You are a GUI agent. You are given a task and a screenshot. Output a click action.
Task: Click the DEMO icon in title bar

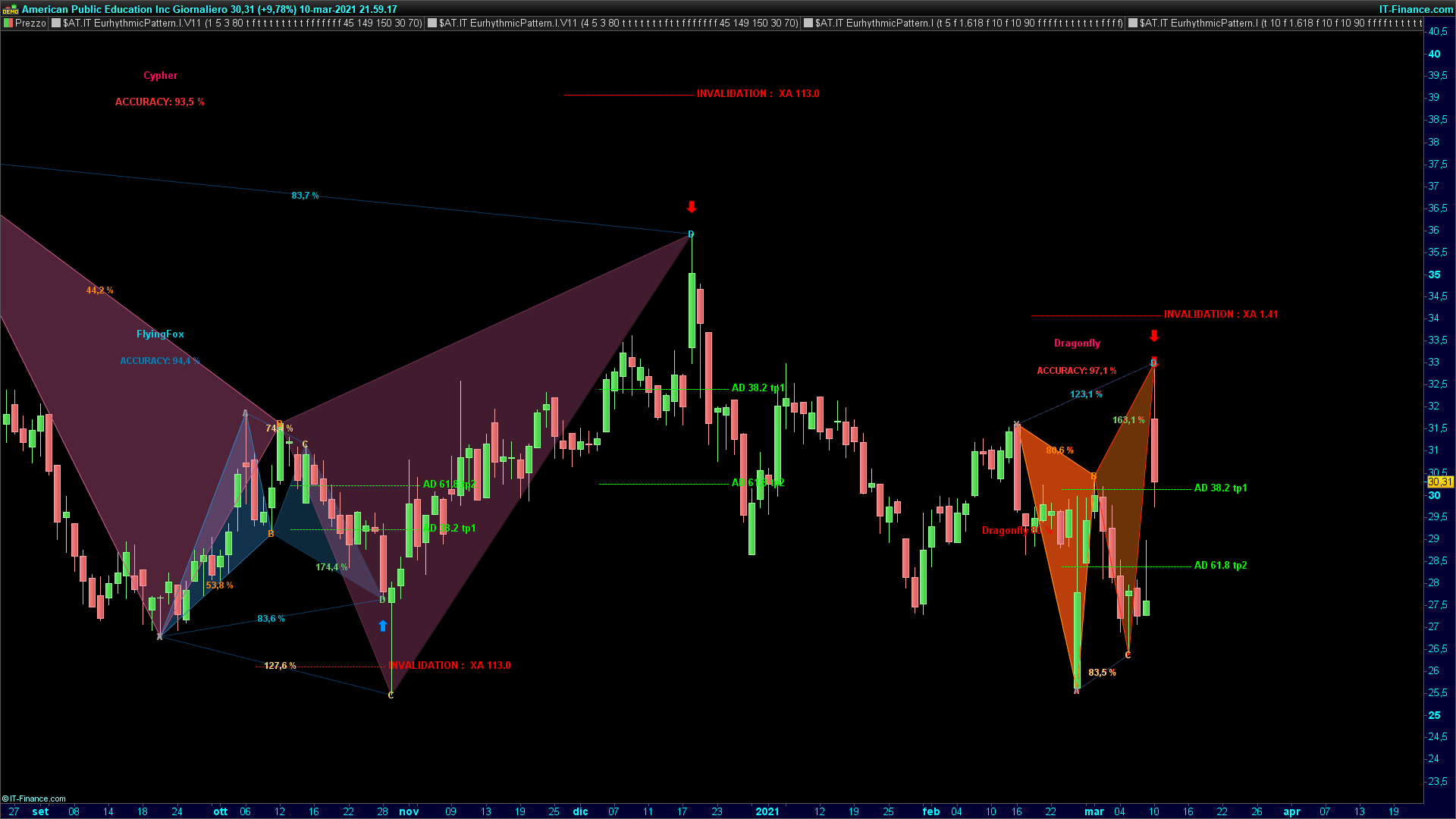(10, 9)
